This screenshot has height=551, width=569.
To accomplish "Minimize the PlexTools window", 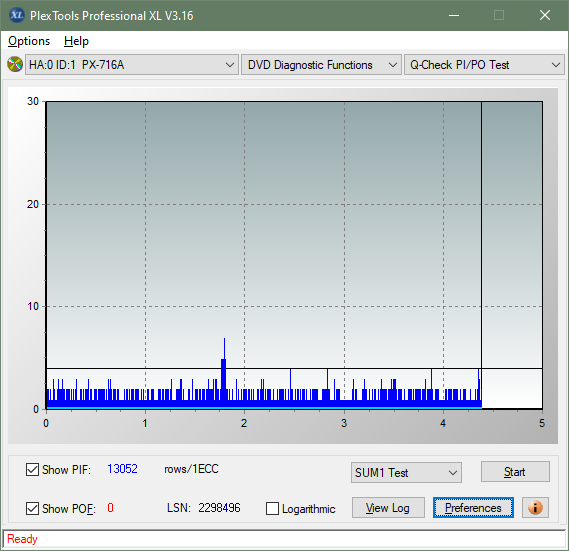I will coord(454,15).
